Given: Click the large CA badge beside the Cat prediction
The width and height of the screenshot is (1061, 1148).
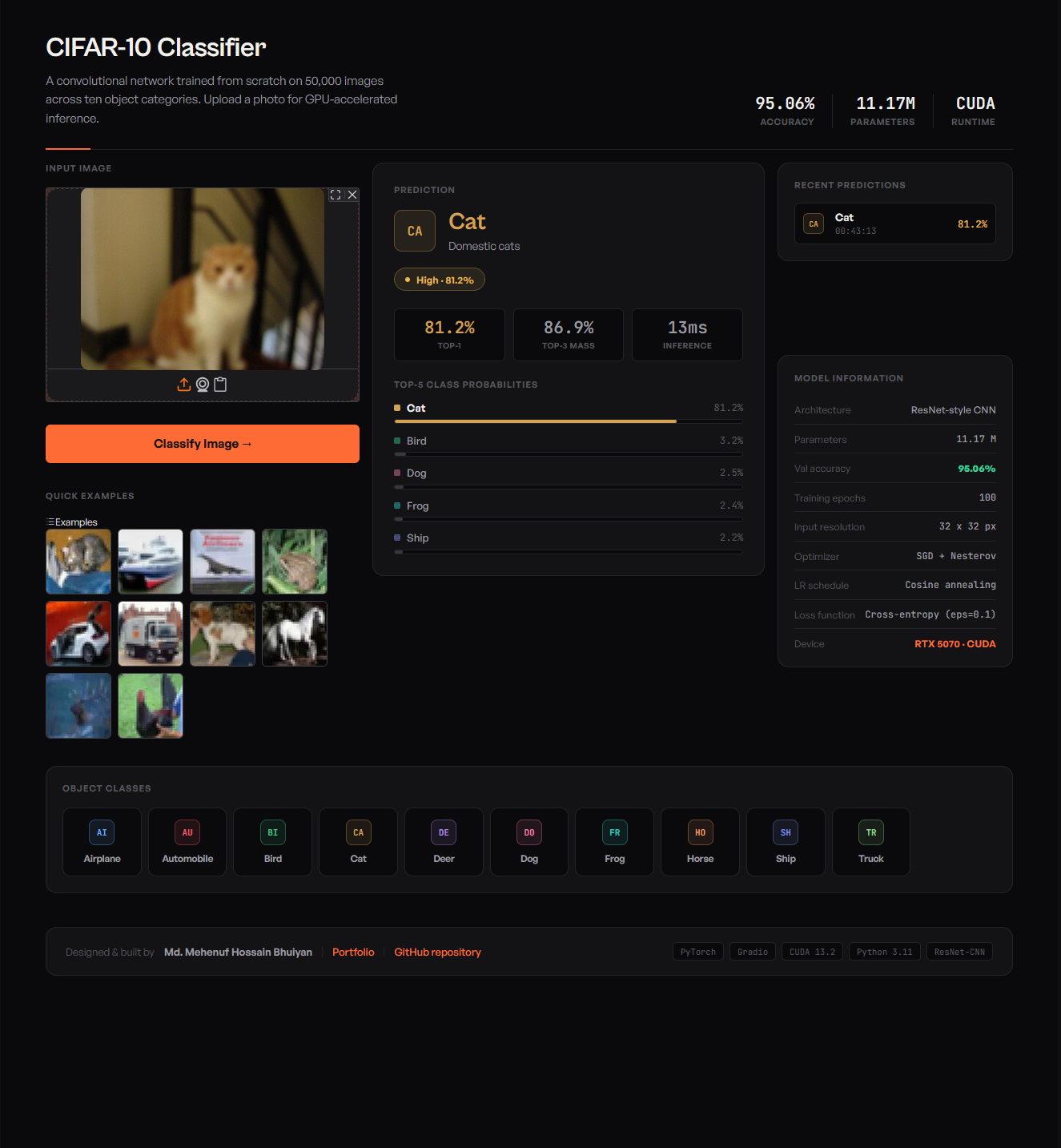Looking at the screenshot, I should coord(415,231).
